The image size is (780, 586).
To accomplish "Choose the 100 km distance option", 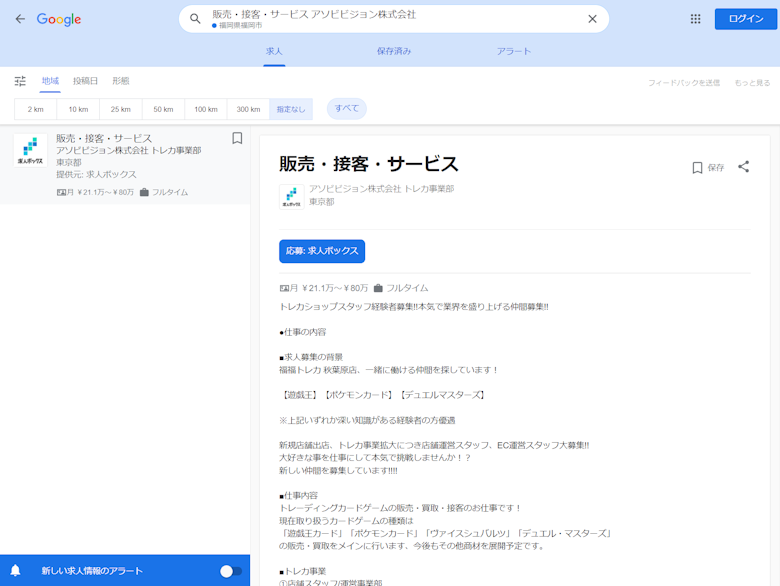I will click(x=206, y=109).
